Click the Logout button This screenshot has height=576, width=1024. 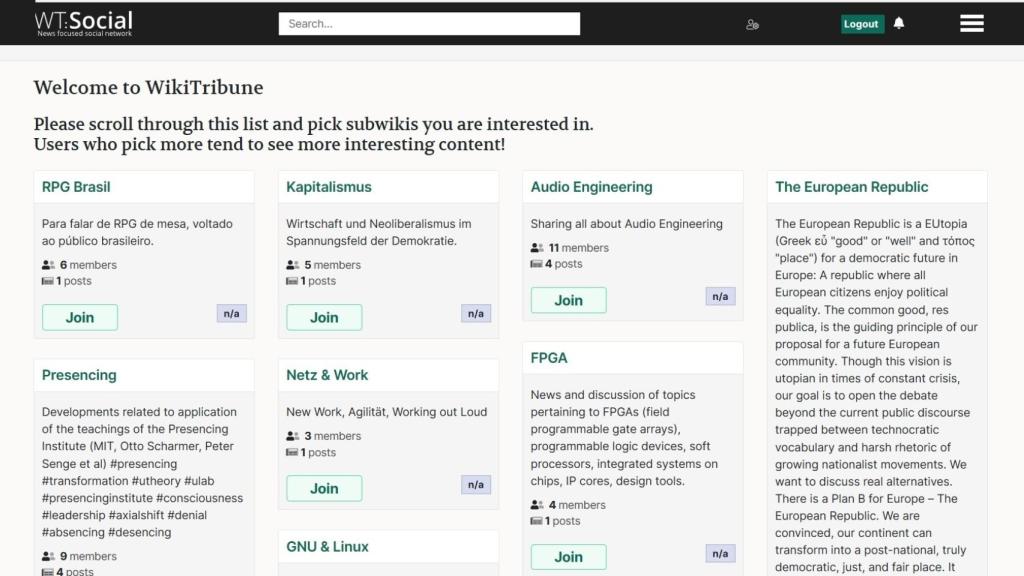[x=861, y=24]
